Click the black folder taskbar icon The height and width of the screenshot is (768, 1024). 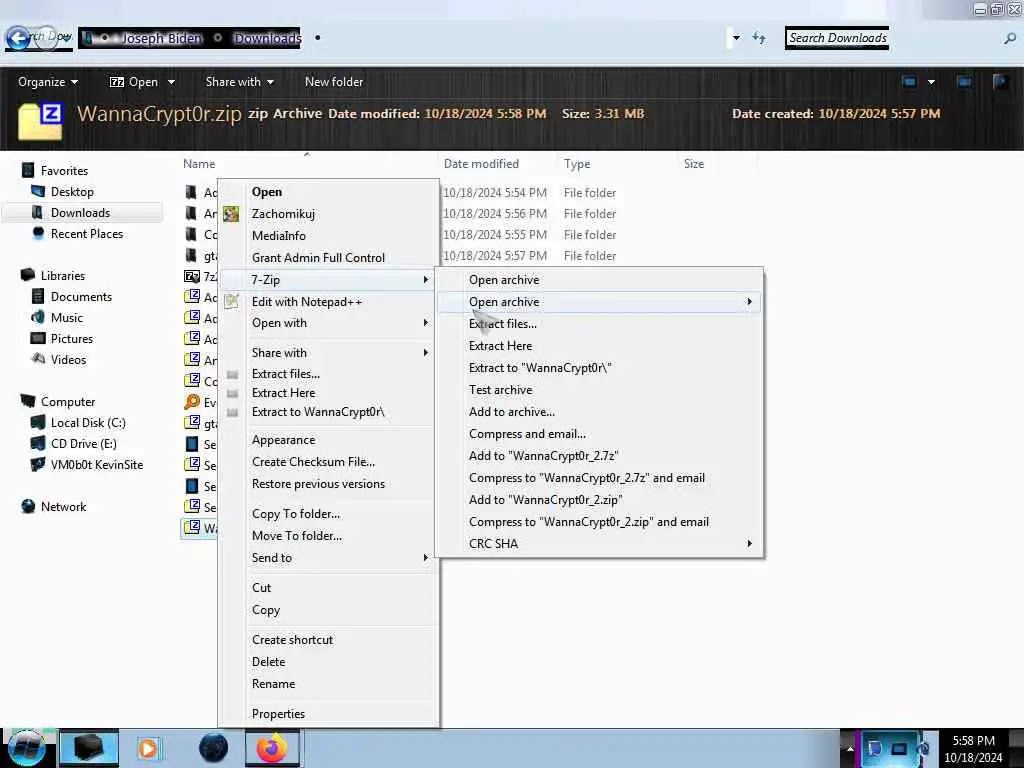click(x=89, y=748)
